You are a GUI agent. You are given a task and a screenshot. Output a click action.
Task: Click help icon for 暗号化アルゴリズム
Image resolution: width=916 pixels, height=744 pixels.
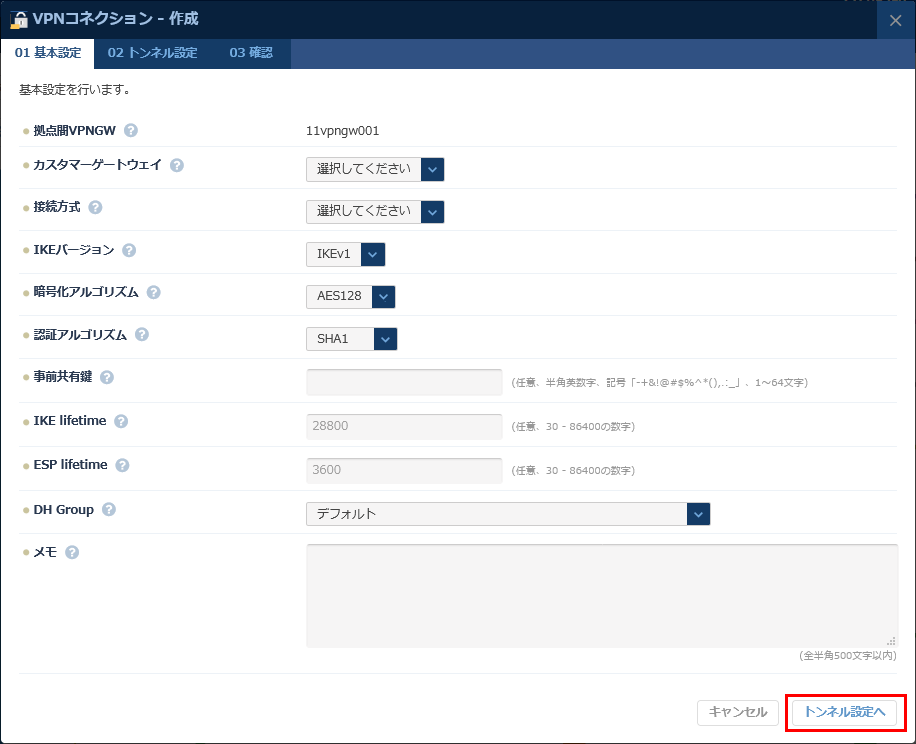click(x=154, y=292)
